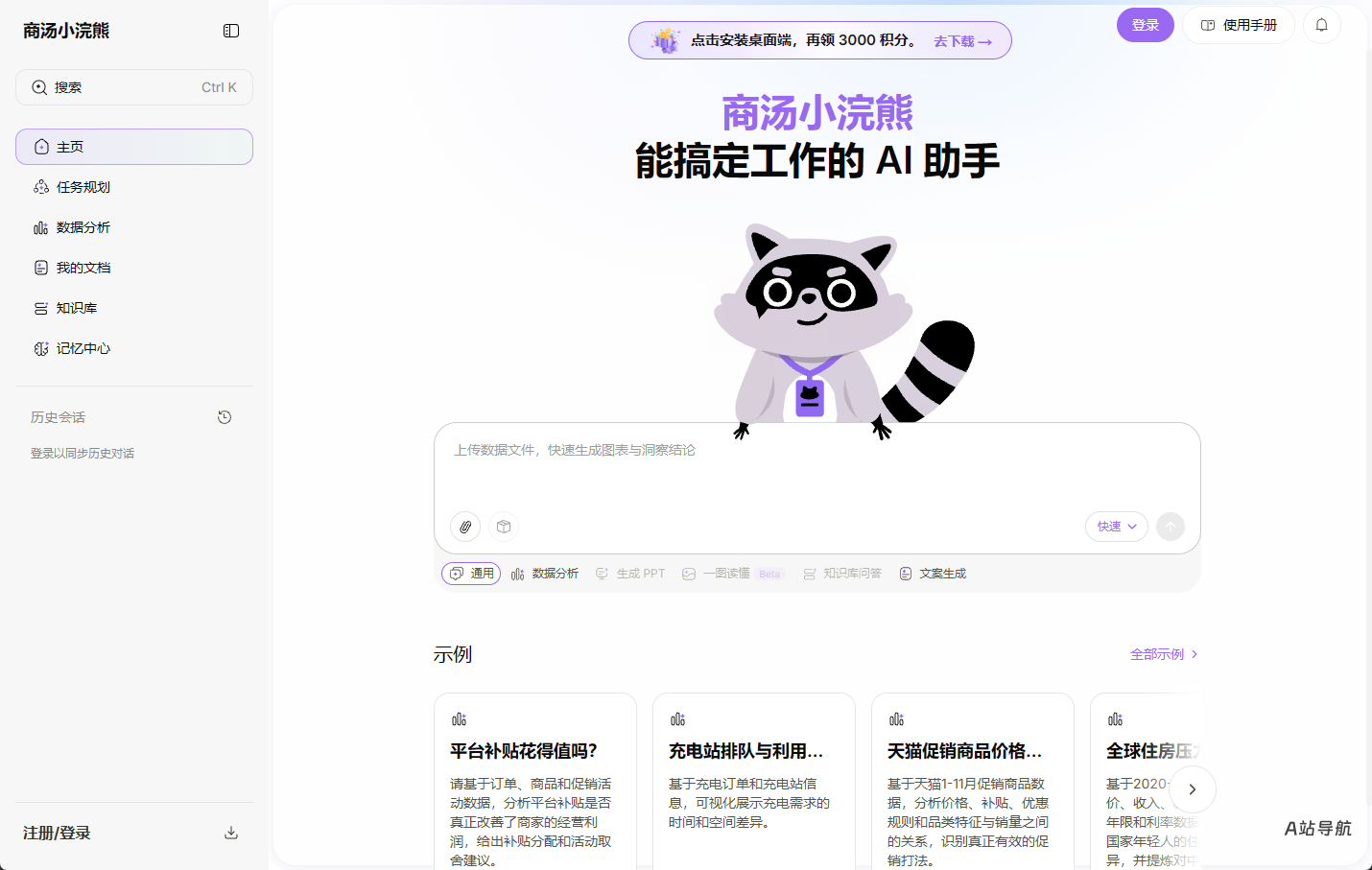Image resolution: width=1372 pixels, height=870 pixels.
Task: Open the search box in sidebar
Action: [134, 87]
